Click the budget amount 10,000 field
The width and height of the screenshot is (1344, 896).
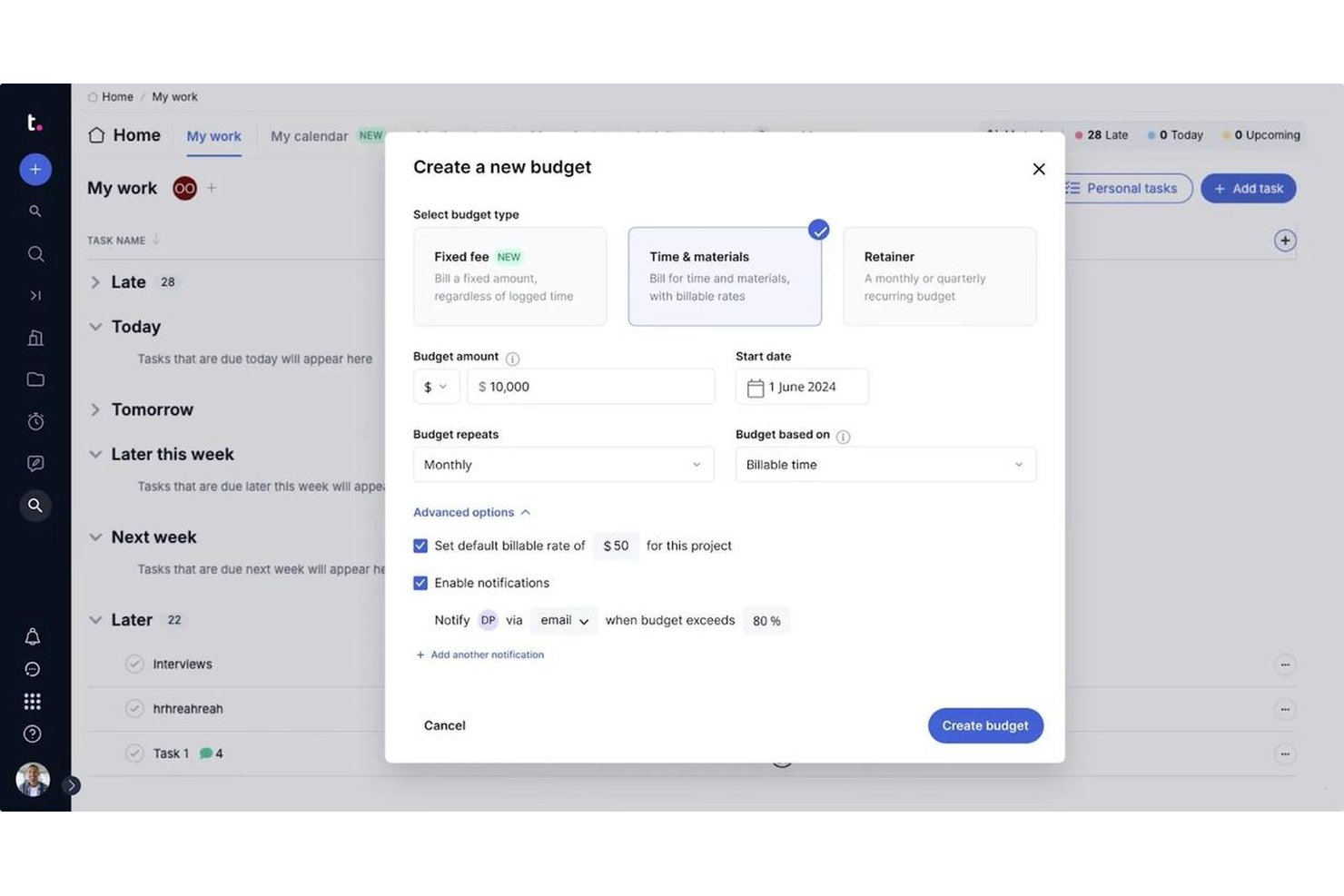591,387
